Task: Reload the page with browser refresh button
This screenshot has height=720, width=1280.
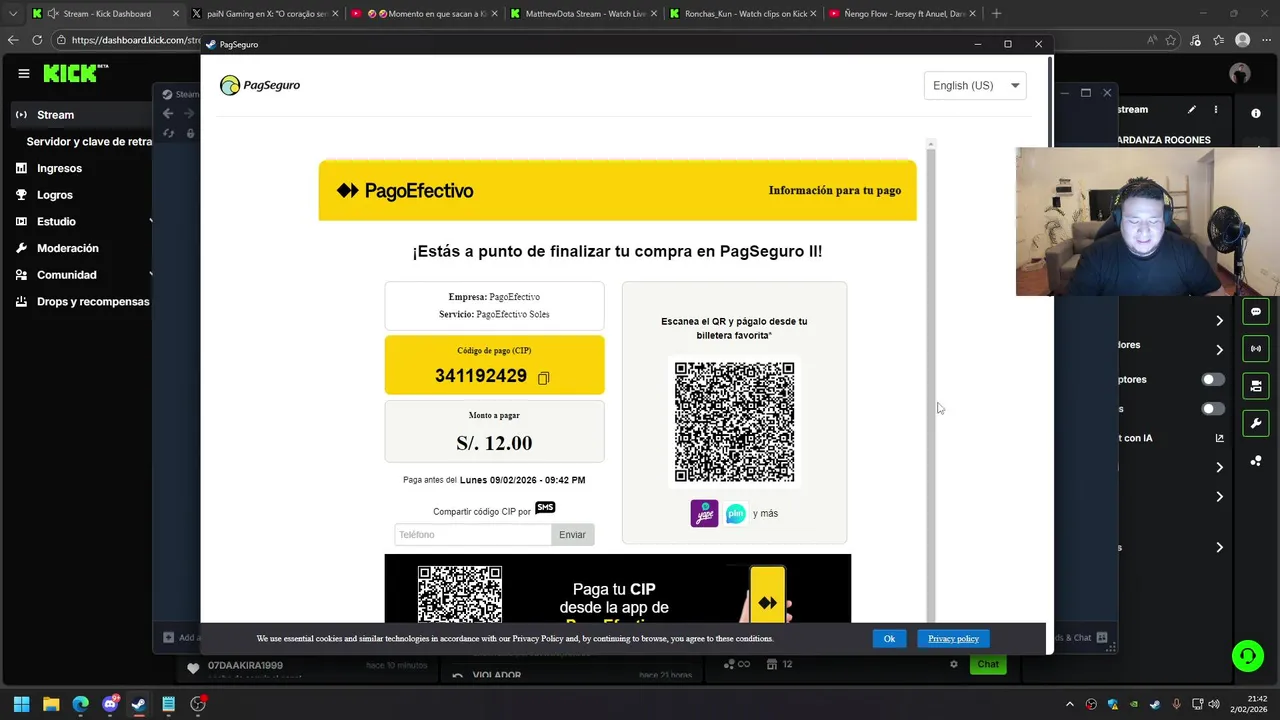Action: coord(37,40)
